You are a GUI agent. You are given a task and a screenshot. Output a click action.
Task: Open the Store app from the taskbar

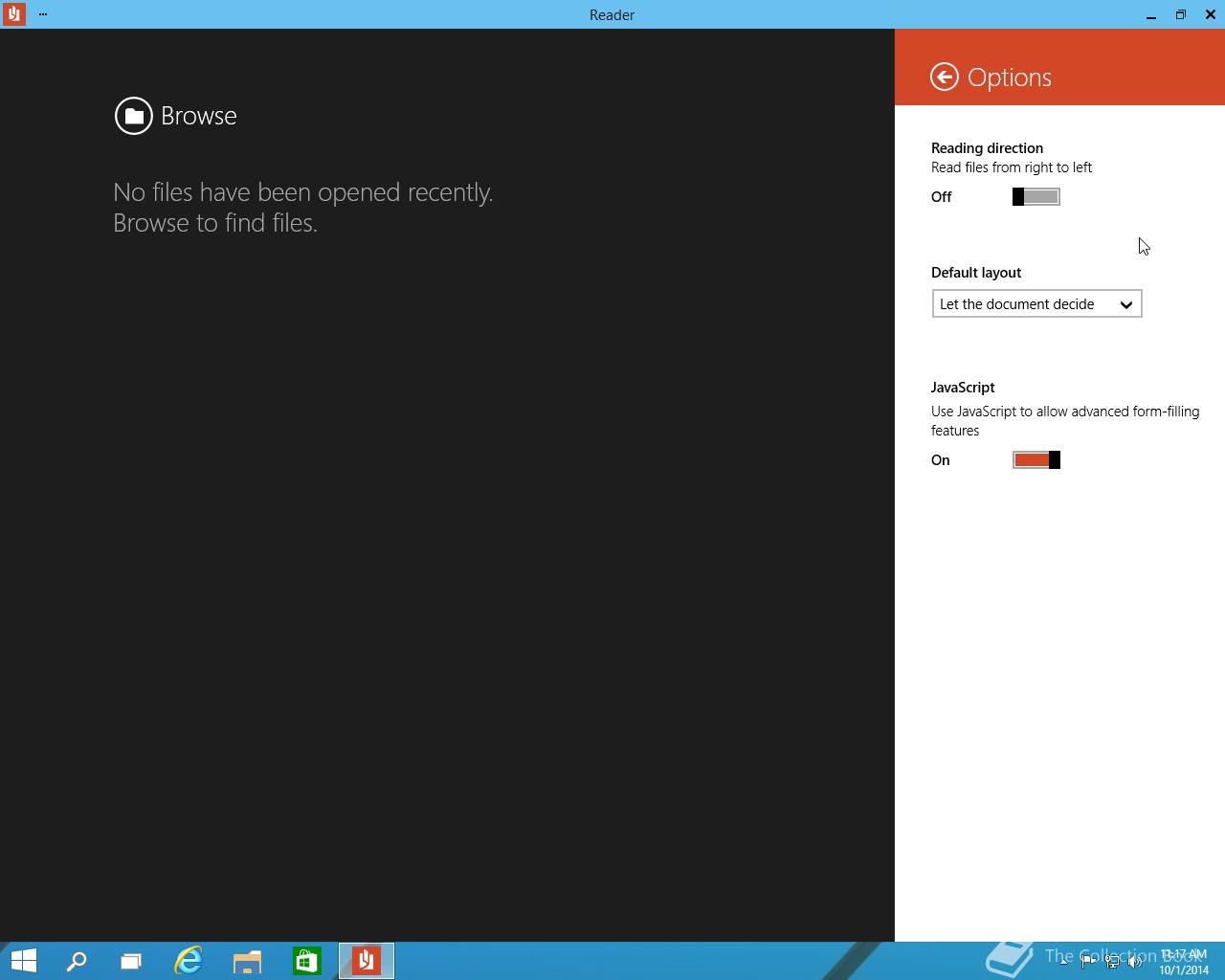307,961
